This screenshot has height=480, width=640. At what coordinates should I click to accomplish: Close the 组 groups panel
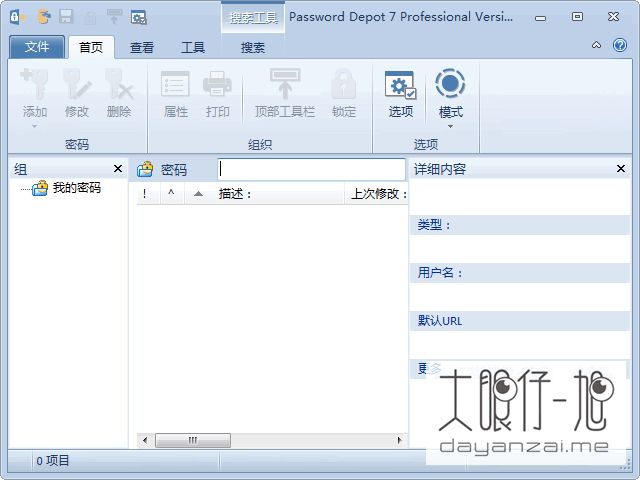(118, 169)
